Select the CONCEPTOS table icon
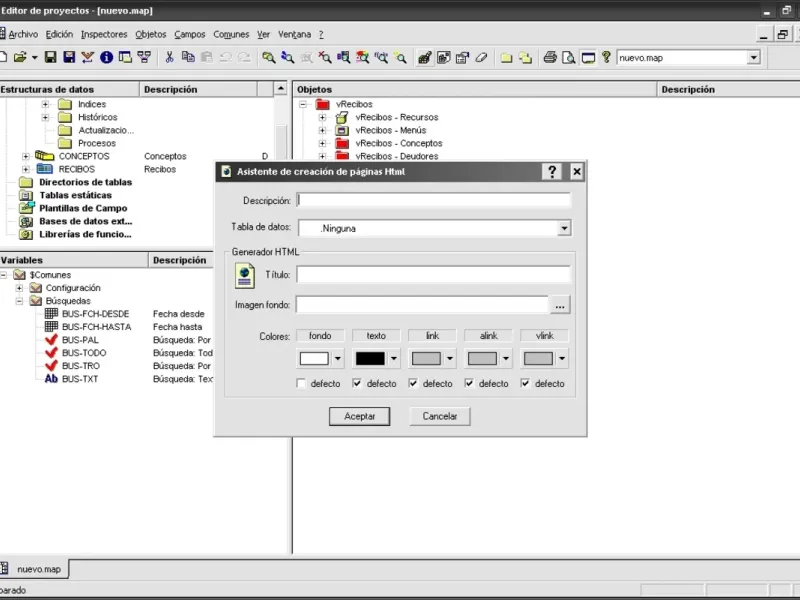 click(44, 156)
